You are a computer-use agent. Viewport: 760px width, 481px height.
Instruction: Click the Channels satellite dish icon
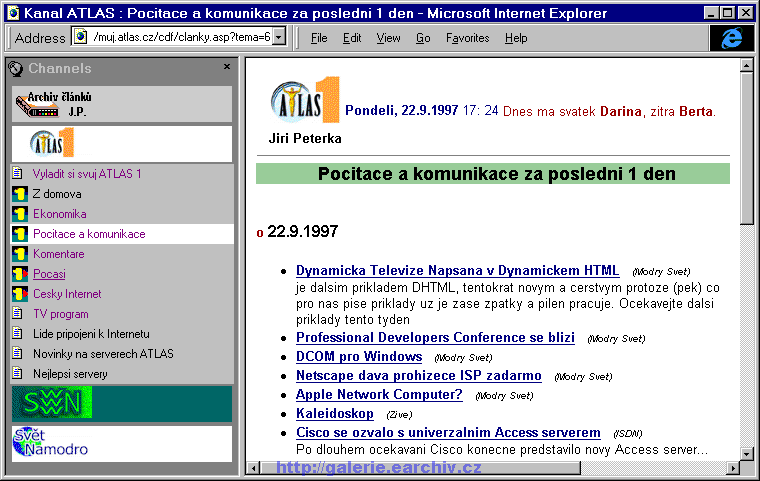point(16,69)
